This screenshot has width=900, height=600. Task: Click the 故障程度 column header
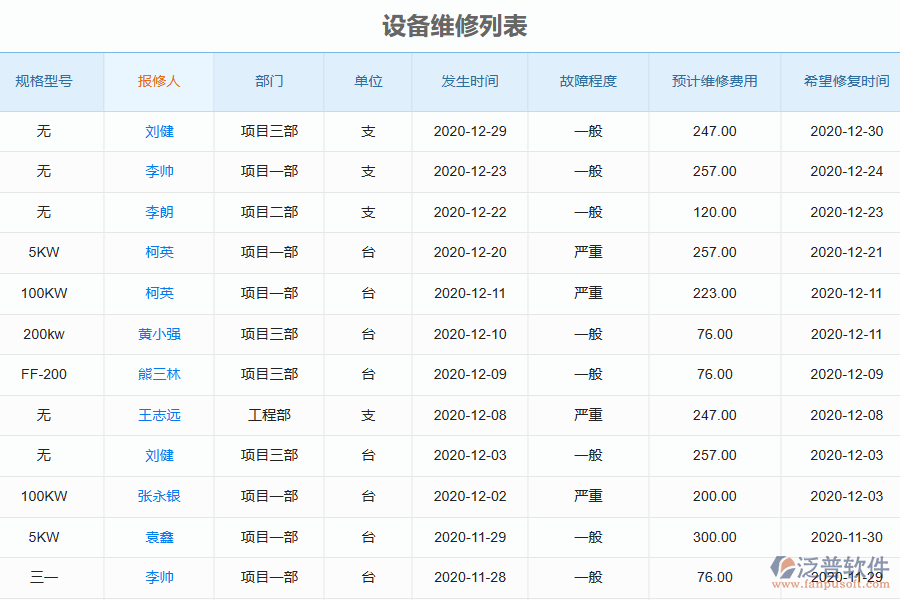[588, 83]
